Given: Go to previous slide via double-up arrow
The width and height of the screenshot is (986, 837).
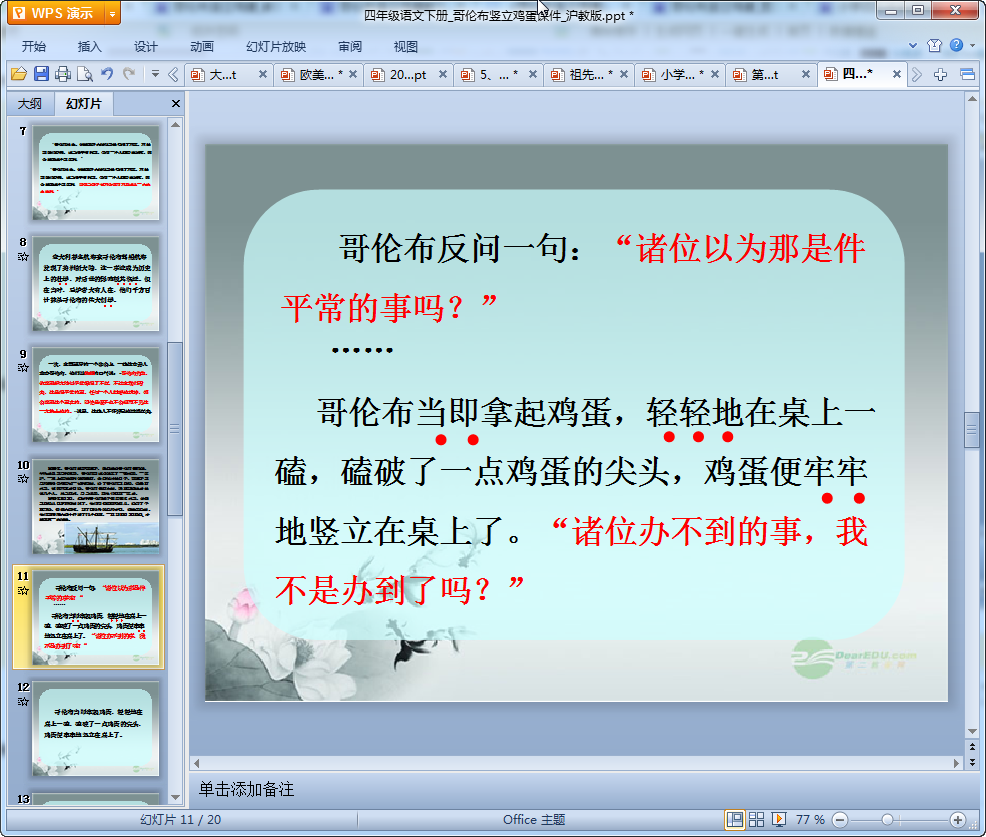Looking at the screenshot, I should (972, 747).
